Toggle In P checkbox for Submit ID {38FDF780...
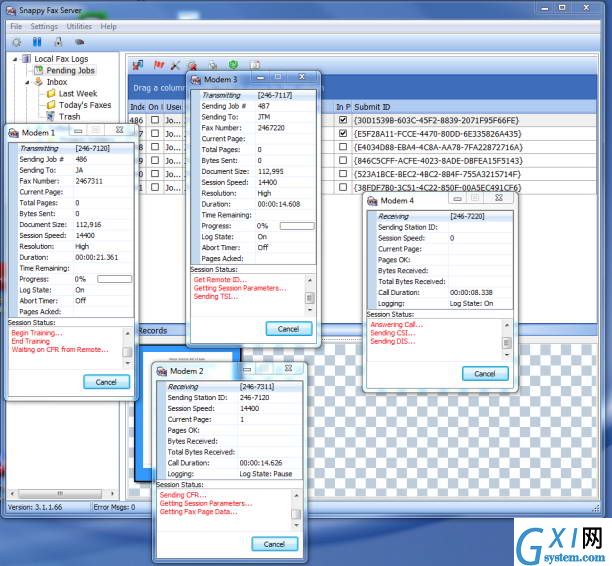Screen dimensions: 612x566 343,187
